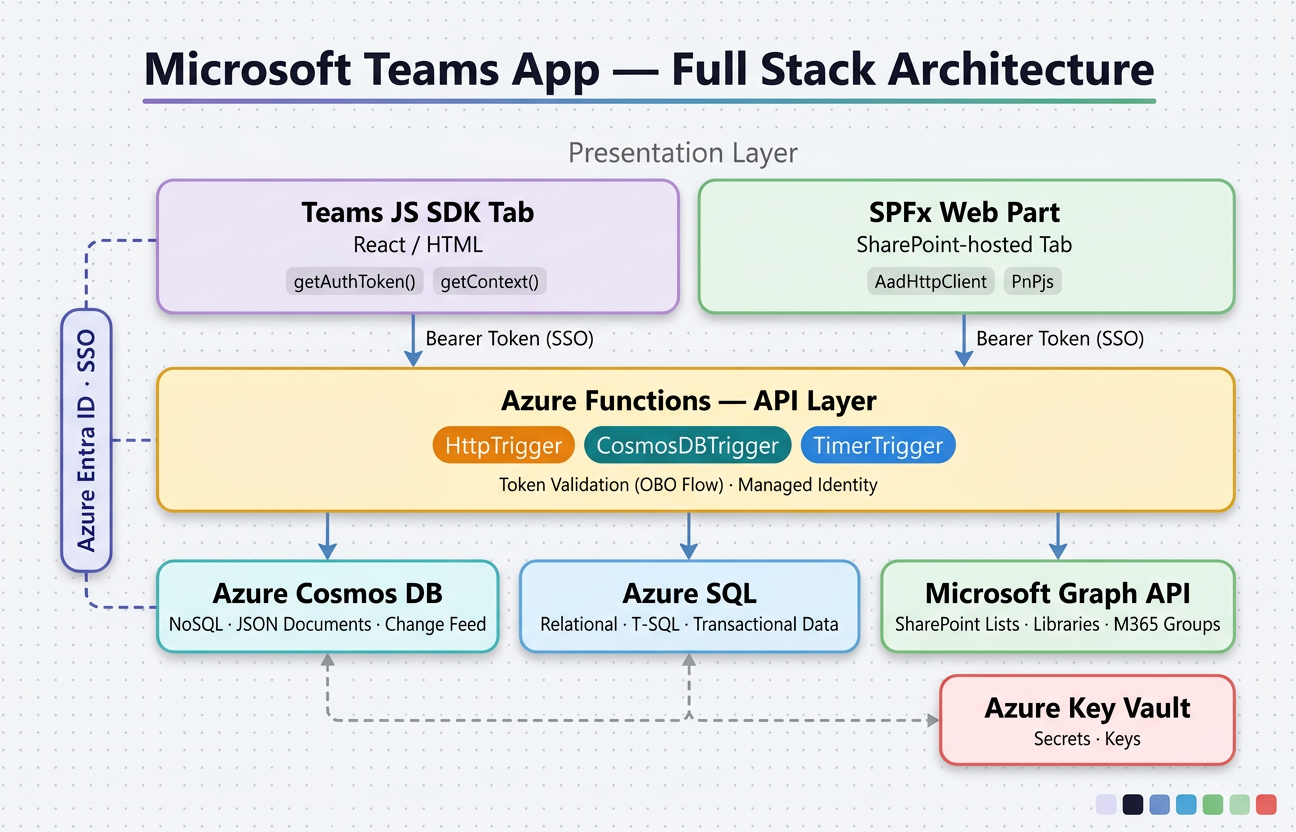Select the CosmosDBTrigger badge
Viewport: 1296px width, 832px height.
[688, 445]
